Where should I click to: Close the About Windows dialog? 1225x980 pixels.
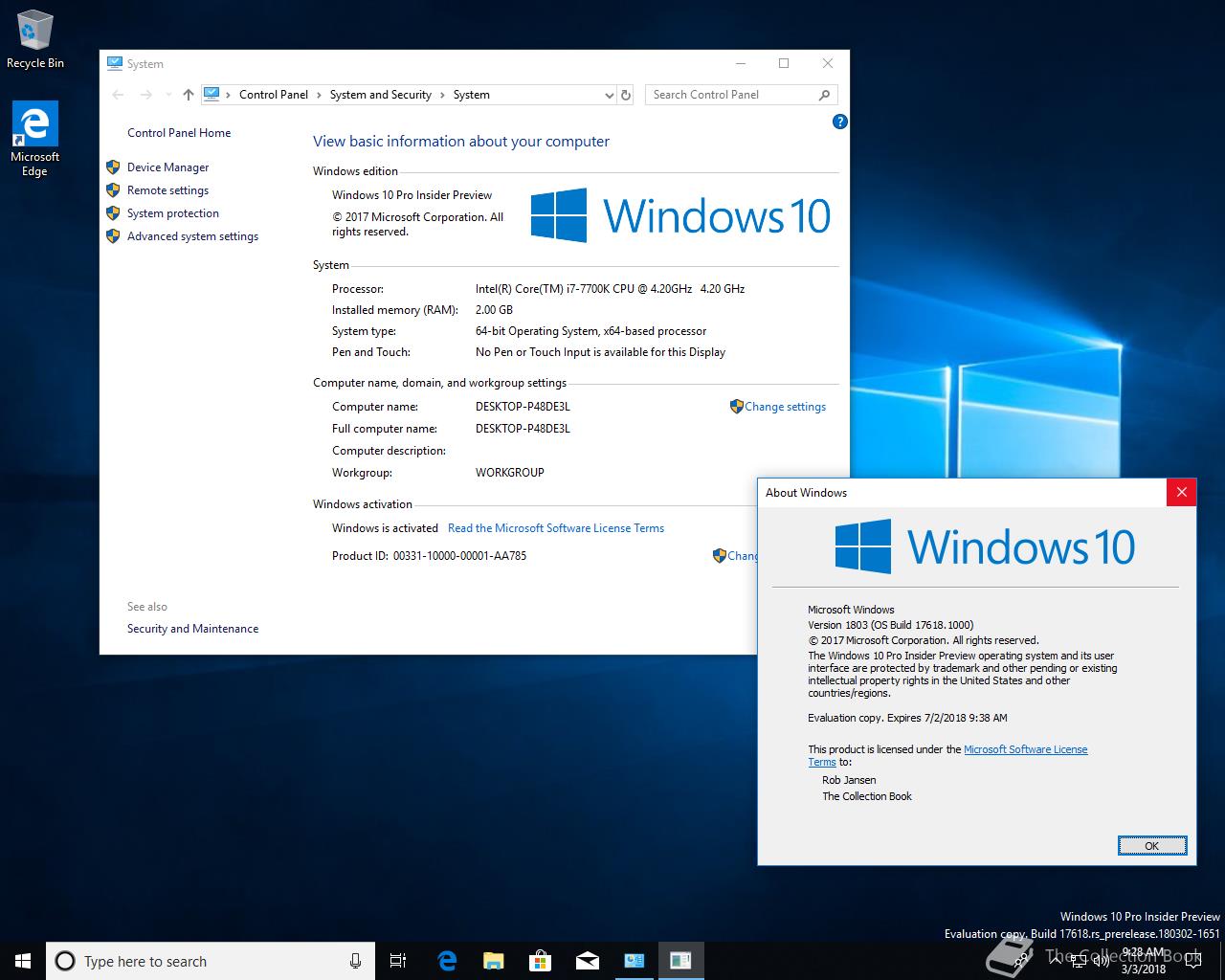[x=1181, y=492]
